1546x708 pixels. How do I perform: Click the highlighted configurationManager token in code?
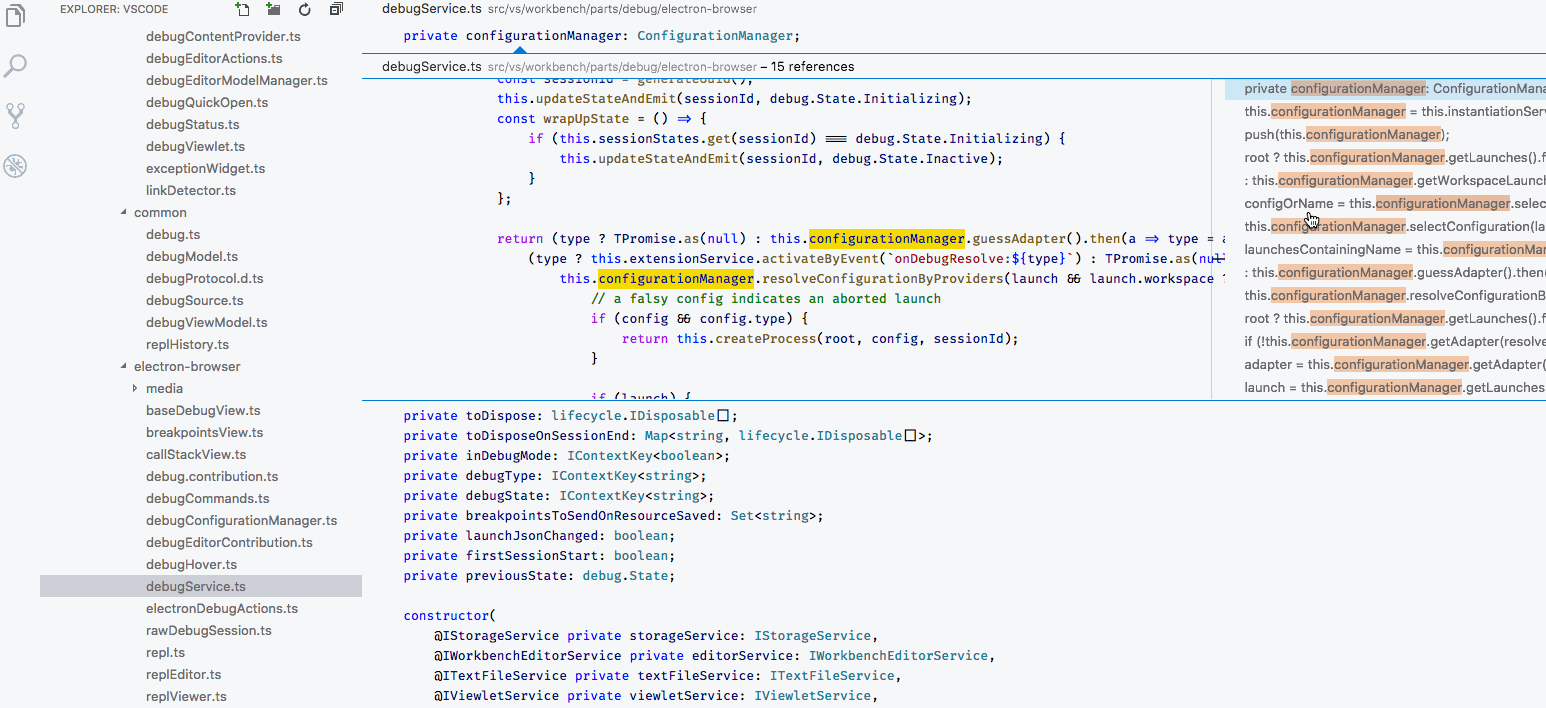886,238
